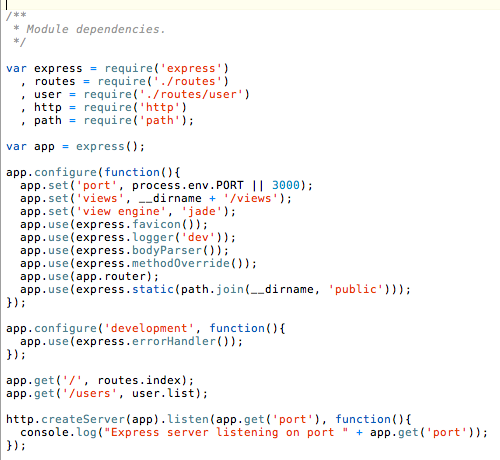Click 'app.configure(function(){' line
Image resolution: width=500 pixels, height=460 pixels.
click(x=93, y=172)
